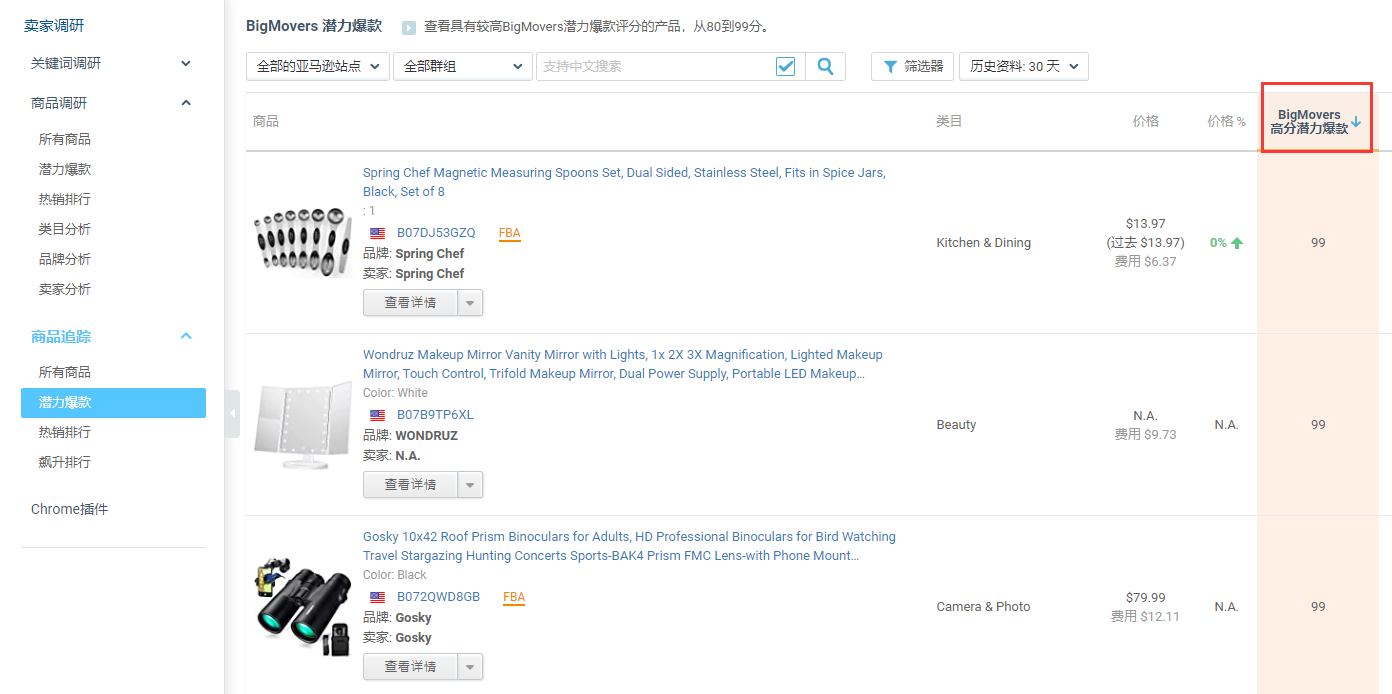Click the measuring spoons product thumbnail

pos(303,243)
